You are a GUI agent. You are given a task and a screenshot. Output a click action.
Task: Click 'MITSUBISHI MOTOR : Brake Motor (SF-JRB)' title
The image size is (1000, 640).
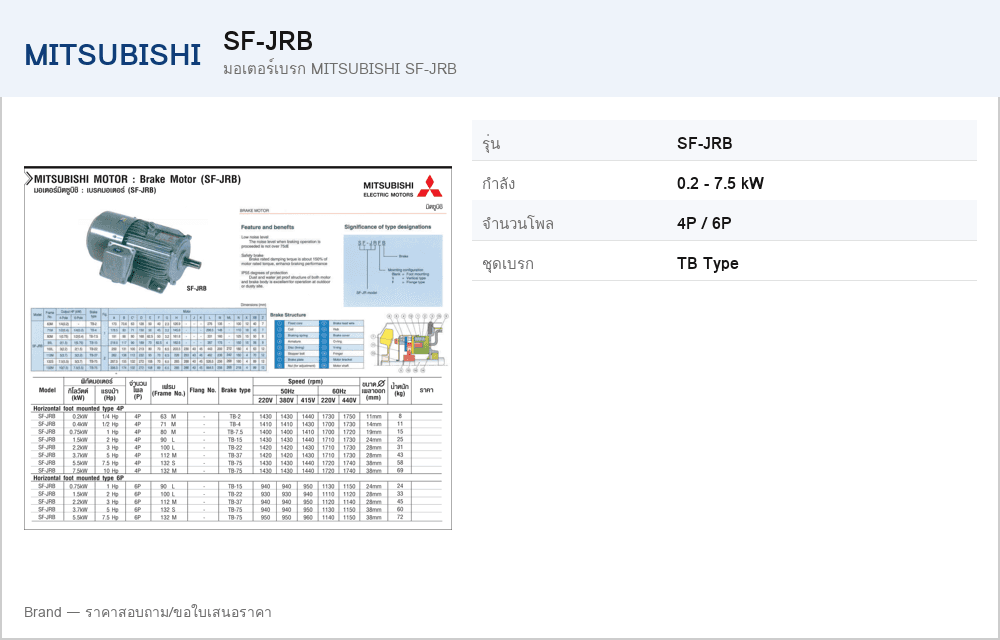coord(138,179)
